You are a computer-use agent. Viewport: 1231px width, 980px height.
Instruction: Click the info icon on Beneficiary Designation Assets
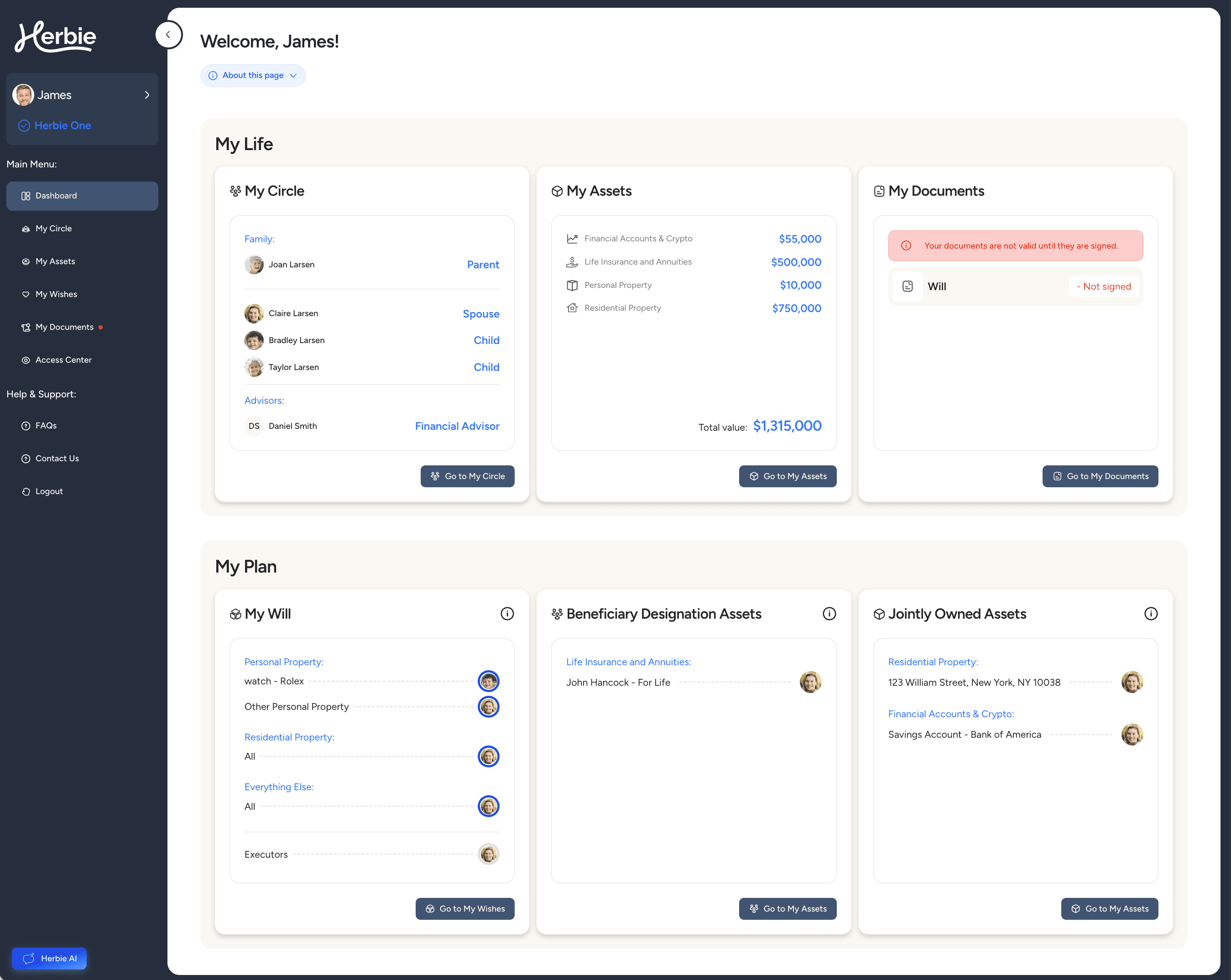(x=829, y=613)
